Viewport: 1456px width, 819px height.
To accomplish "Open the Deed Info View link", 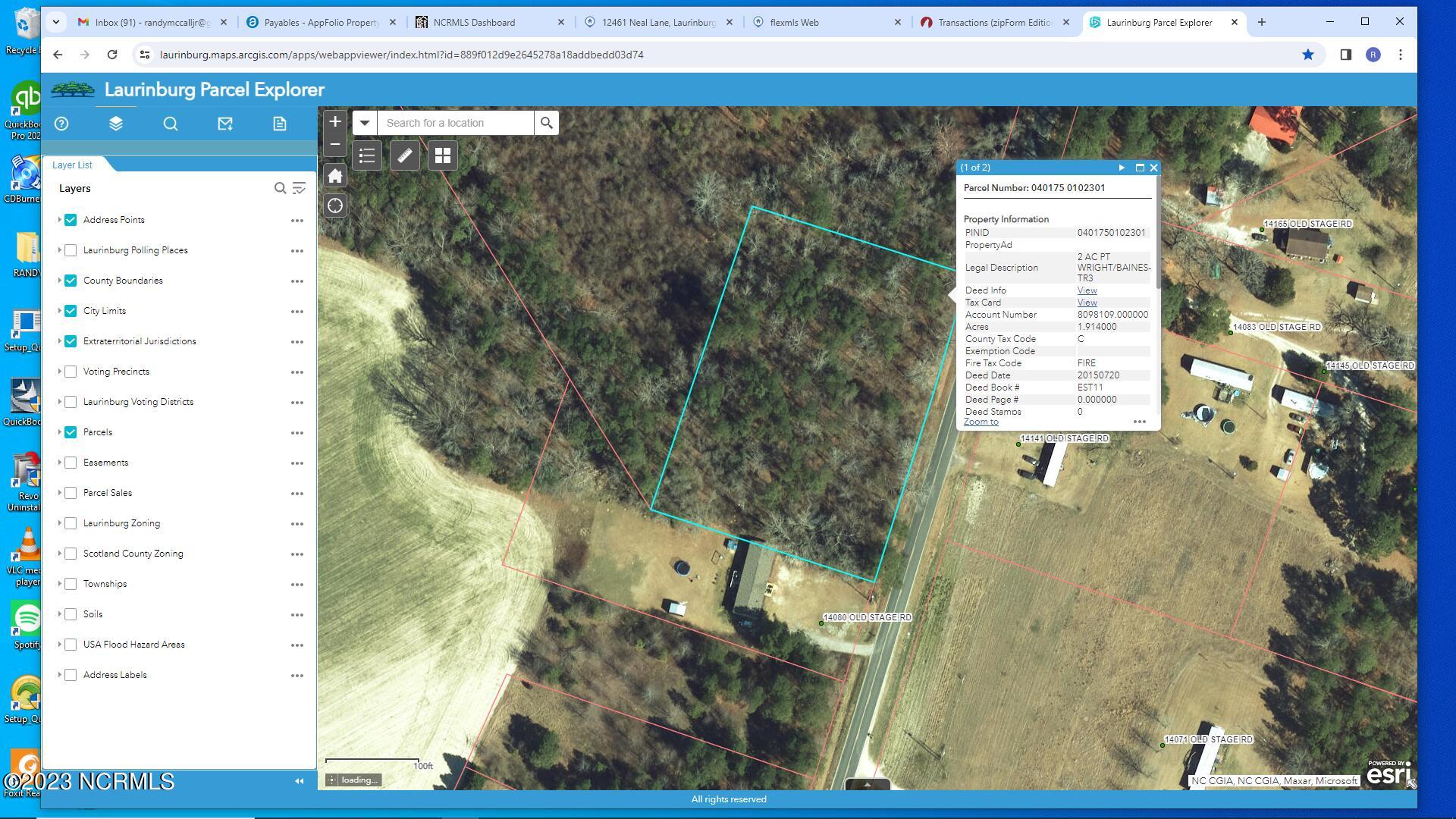I will [x=1087, y=290].
